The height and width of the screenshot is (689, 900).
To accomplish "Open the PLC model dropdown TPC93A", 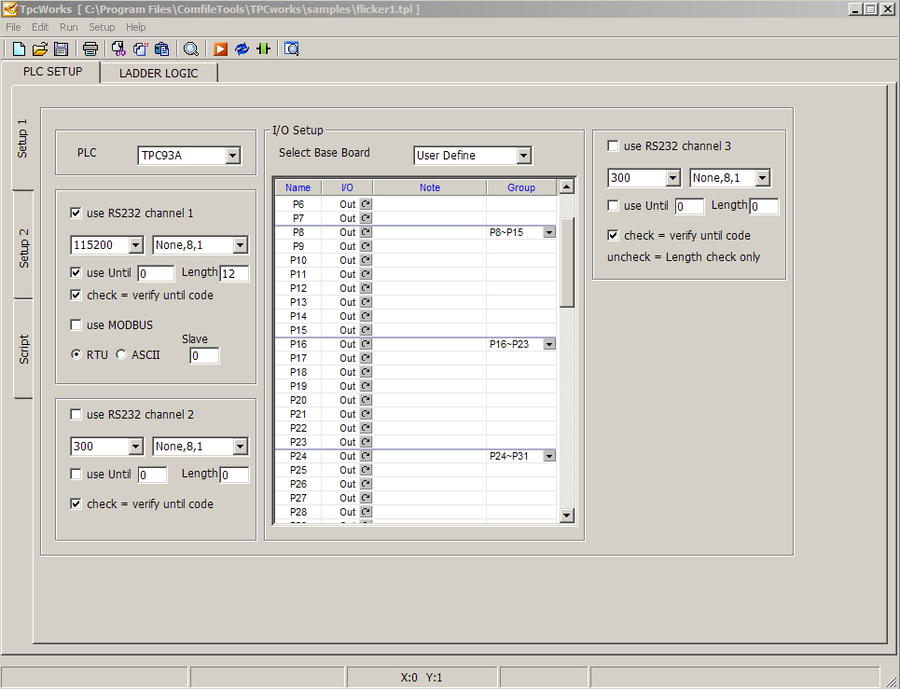I will click(232, 156).
